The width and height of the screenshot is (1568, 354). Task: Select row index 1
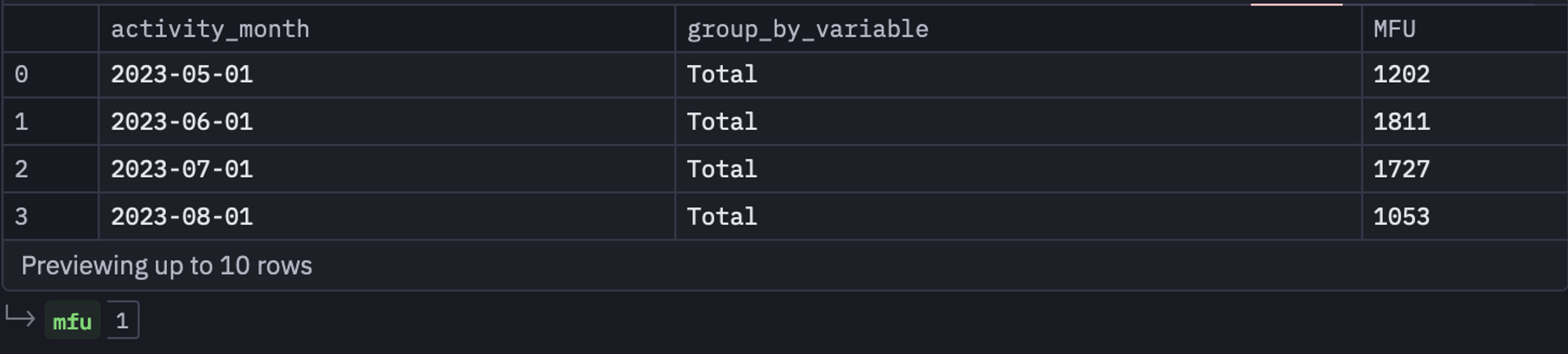[50, 122]
